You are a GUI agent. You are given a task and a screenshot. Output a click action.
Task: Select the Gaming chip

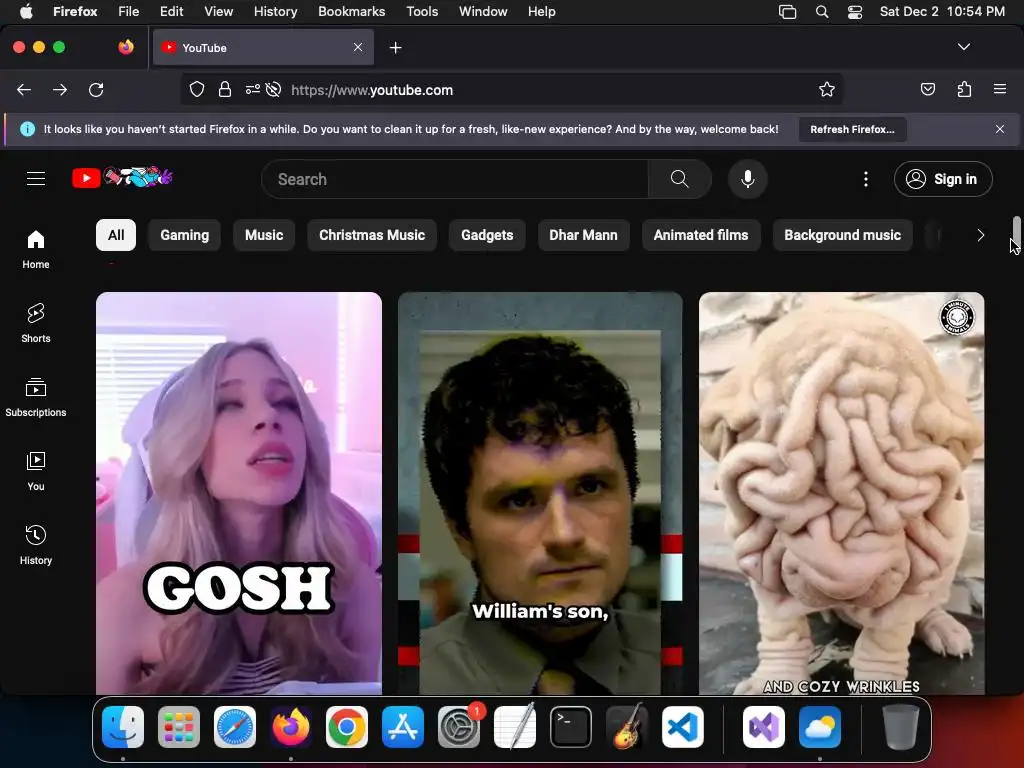click(185, 235)
